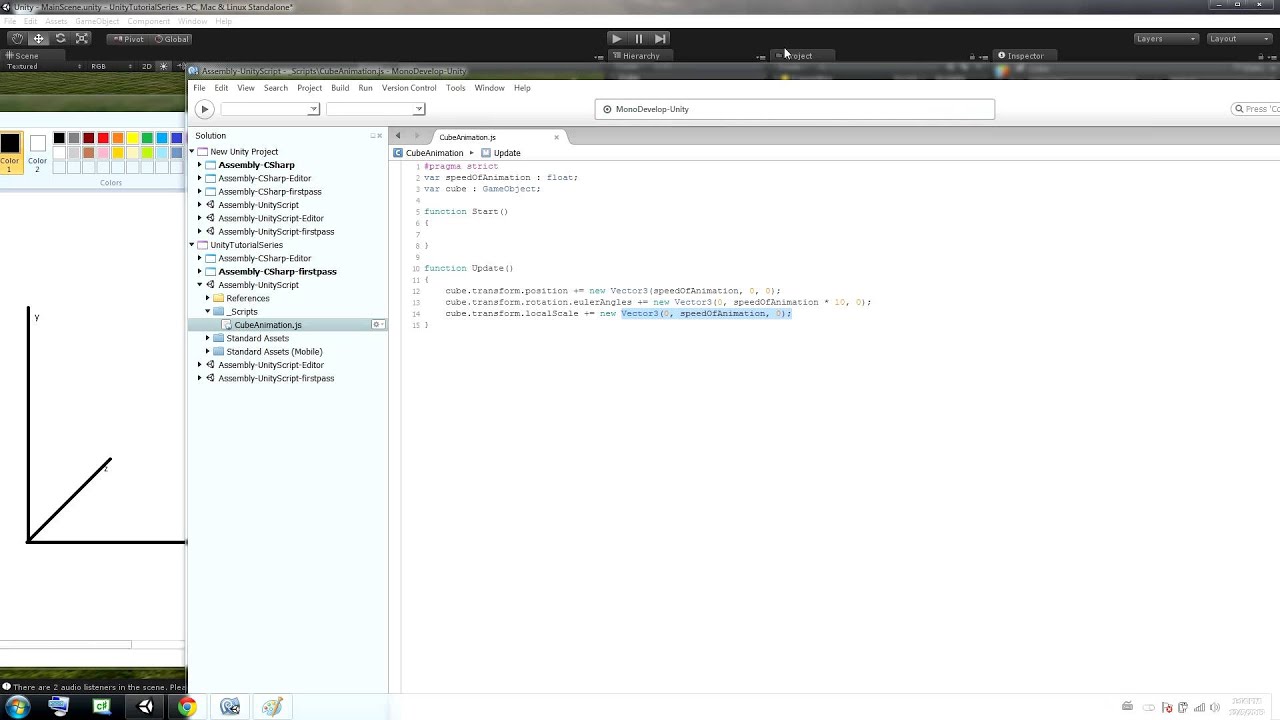Select the _Scripts folder icon
Viewport: 1280px width, 720px height.
click(x=218, y=312)
